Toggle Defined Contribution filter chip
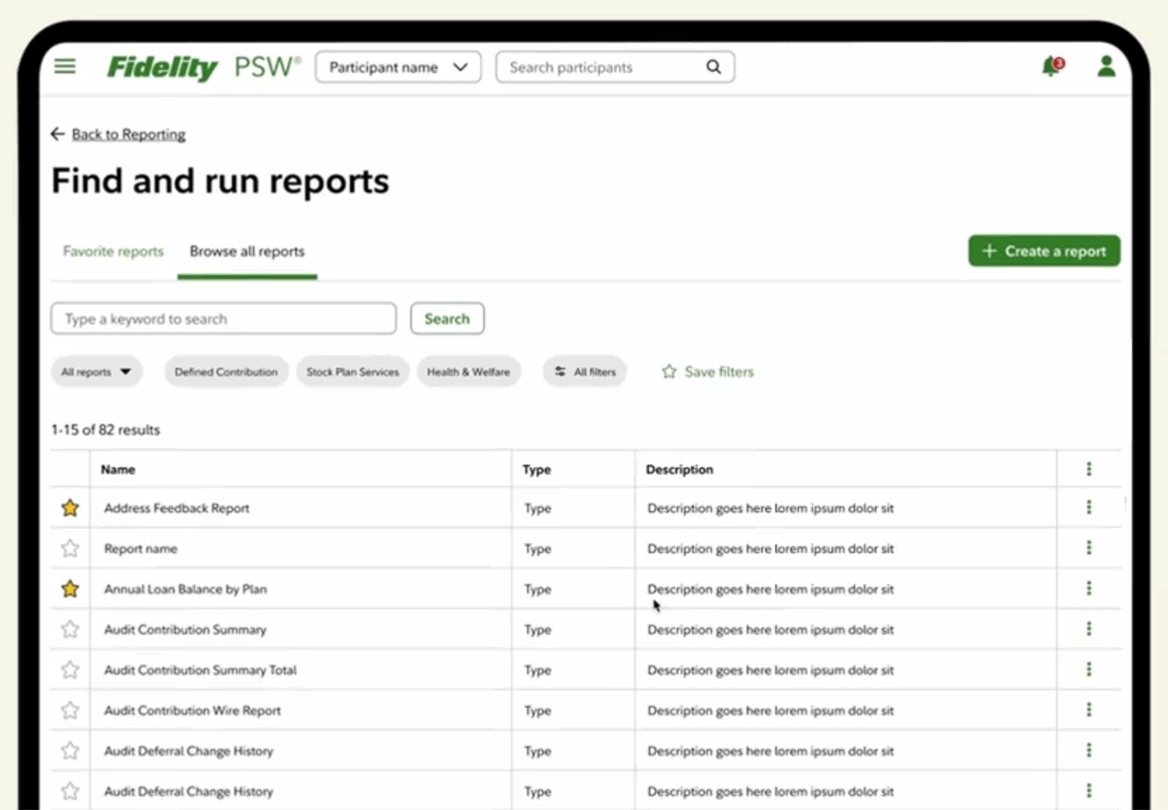Image resolution: width=1168 pixels, height=810 pixels. [226, 372]
